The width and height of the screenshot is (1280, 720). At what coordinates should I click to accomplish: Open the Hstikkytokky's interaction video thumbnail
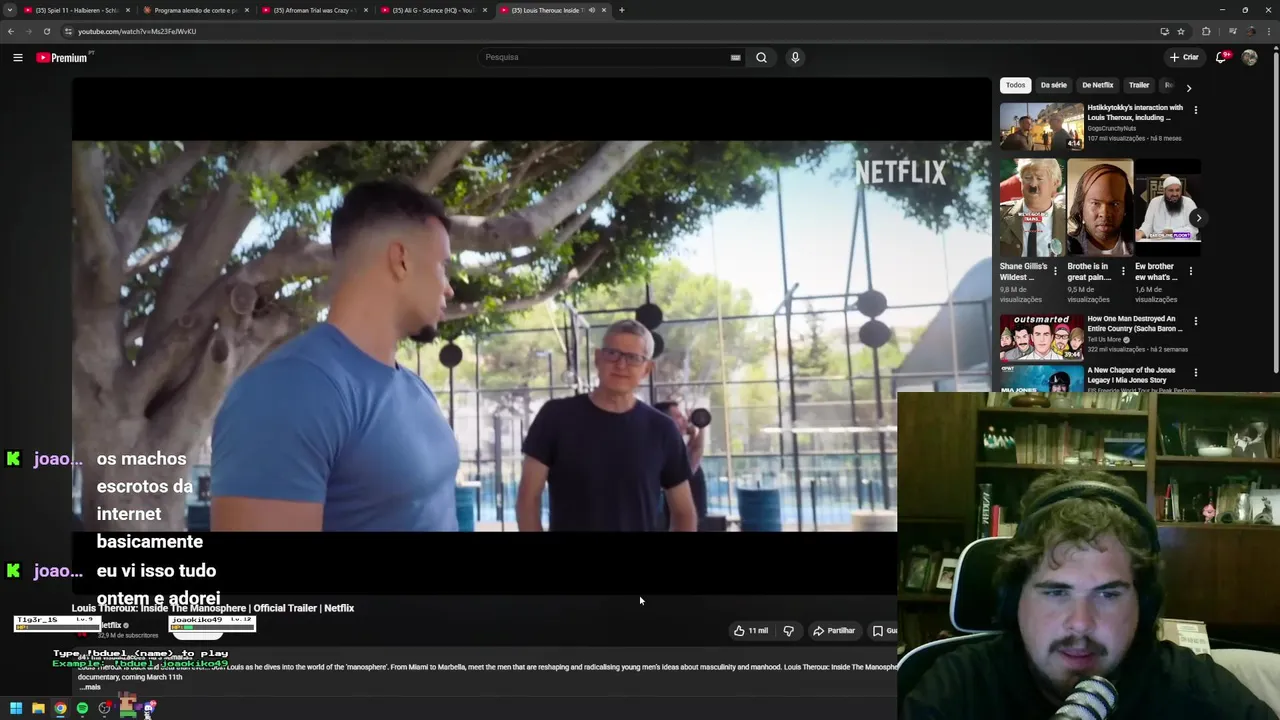click(1041, 126)
